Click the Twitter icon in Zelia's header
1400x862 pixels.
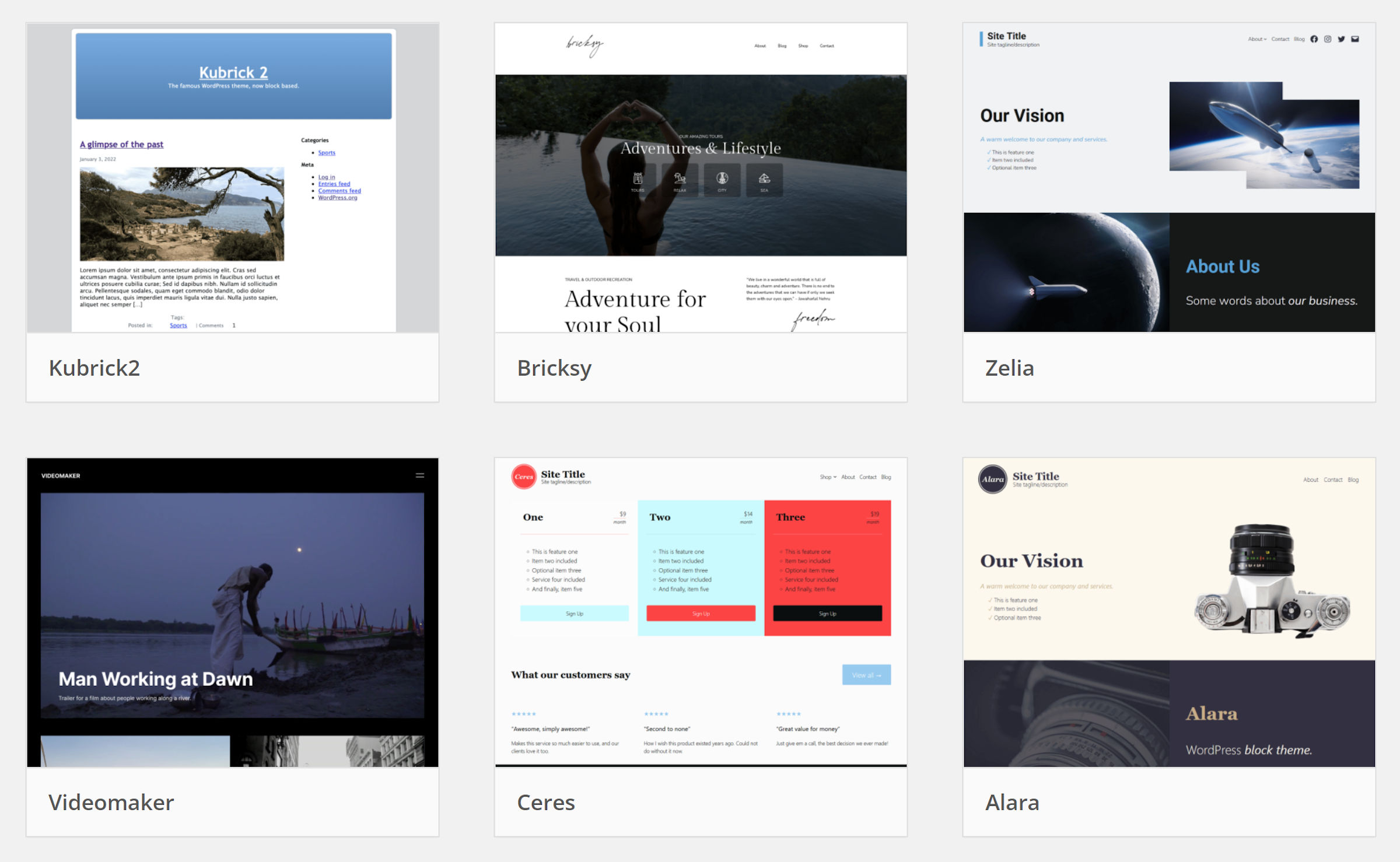pos(1342,39)
